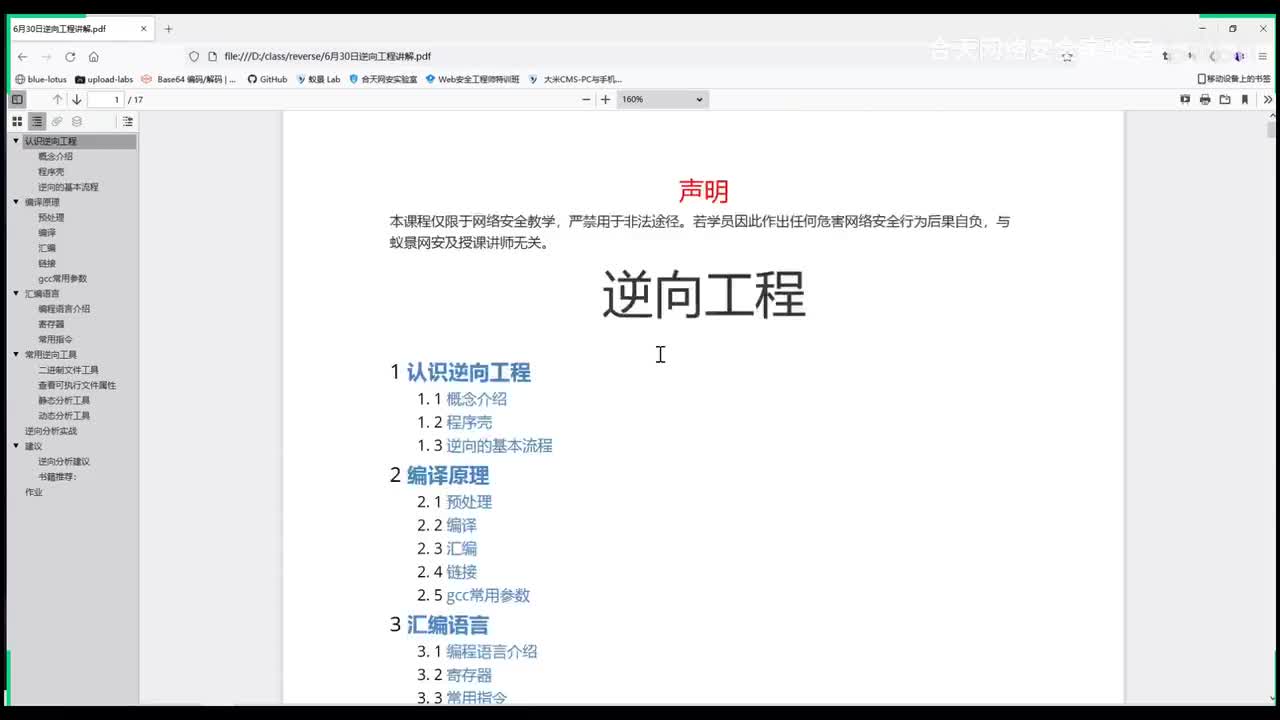Show document outline in sidebar
The image size is (1280, 720).
(x=37, y=121)
